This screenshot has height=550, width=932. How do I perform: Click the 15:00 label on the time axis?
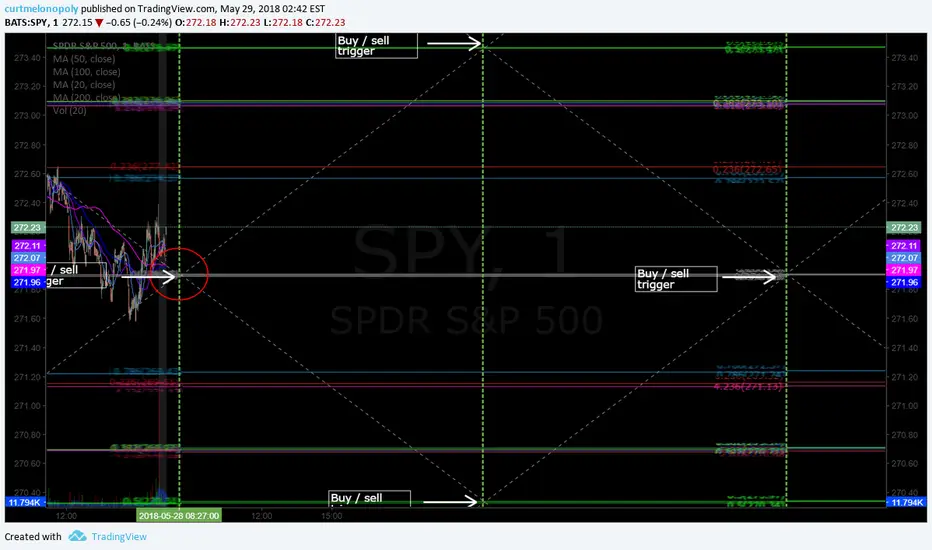tap(332, 516)
